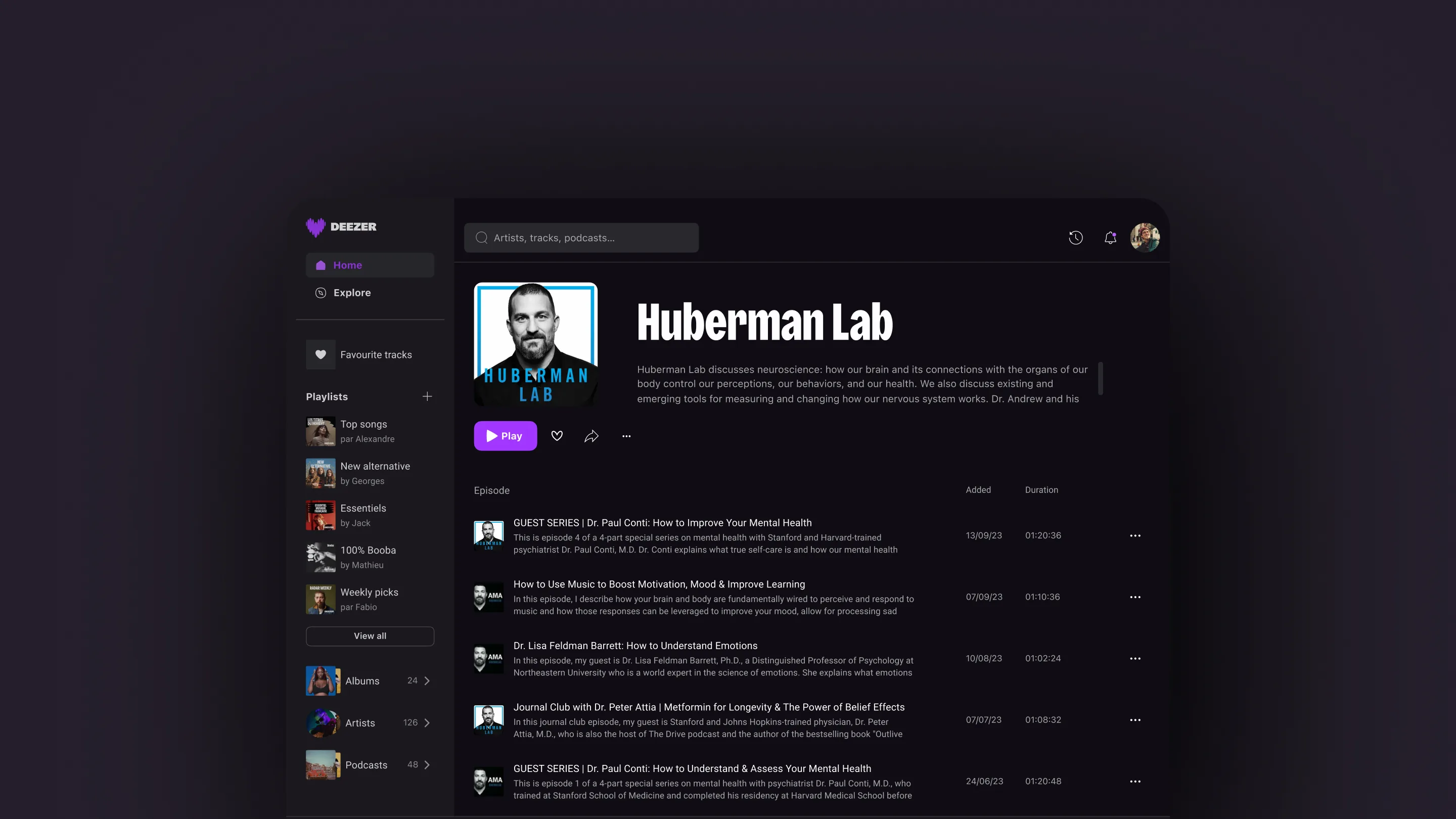Open options for the 24/06/23 episode
The width and height of the screenshot is (1456, 819).
click(x=1135, y=781)
